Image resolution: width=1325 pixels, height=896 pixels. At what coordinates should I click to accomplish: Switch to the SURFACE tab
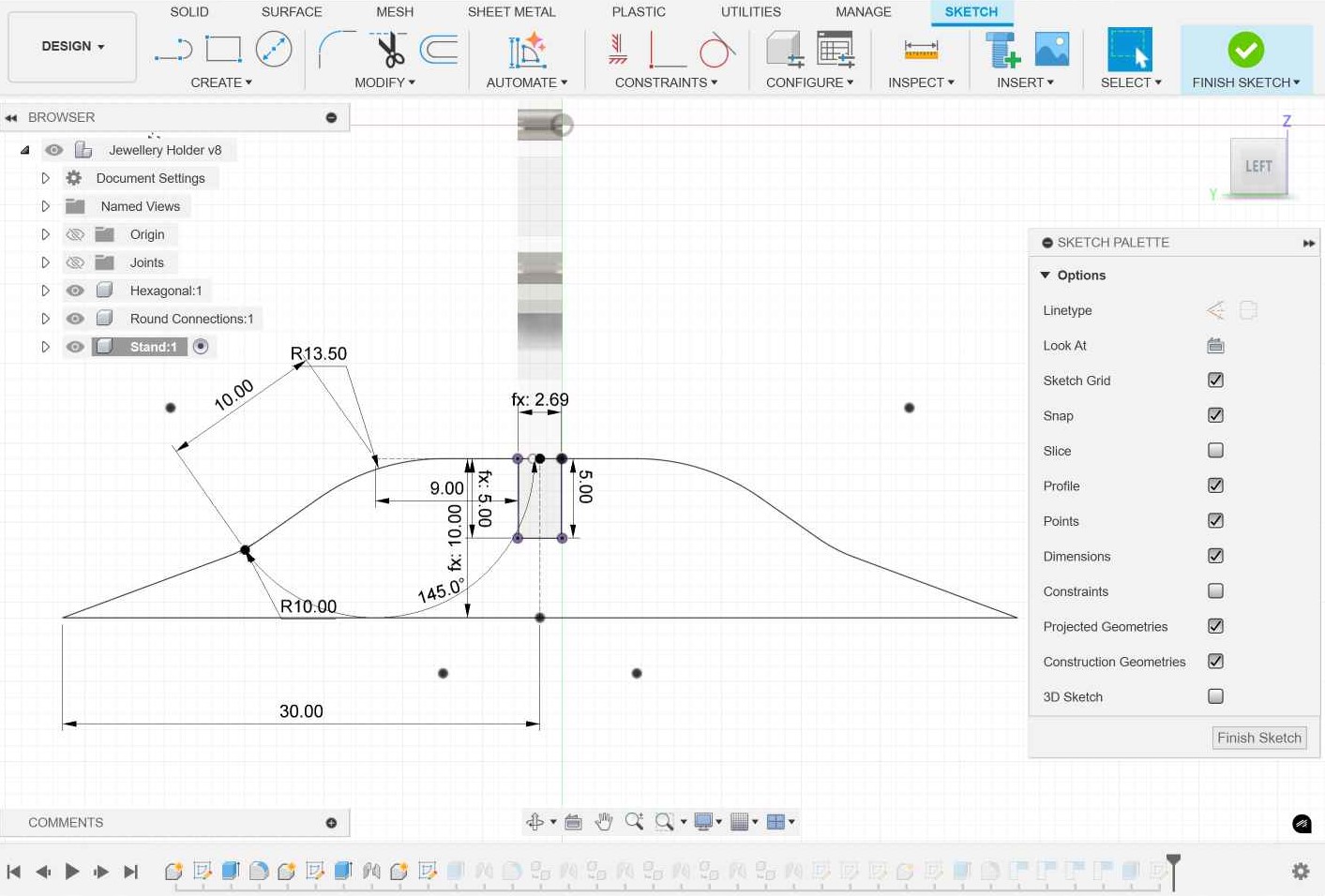point(292,11)
